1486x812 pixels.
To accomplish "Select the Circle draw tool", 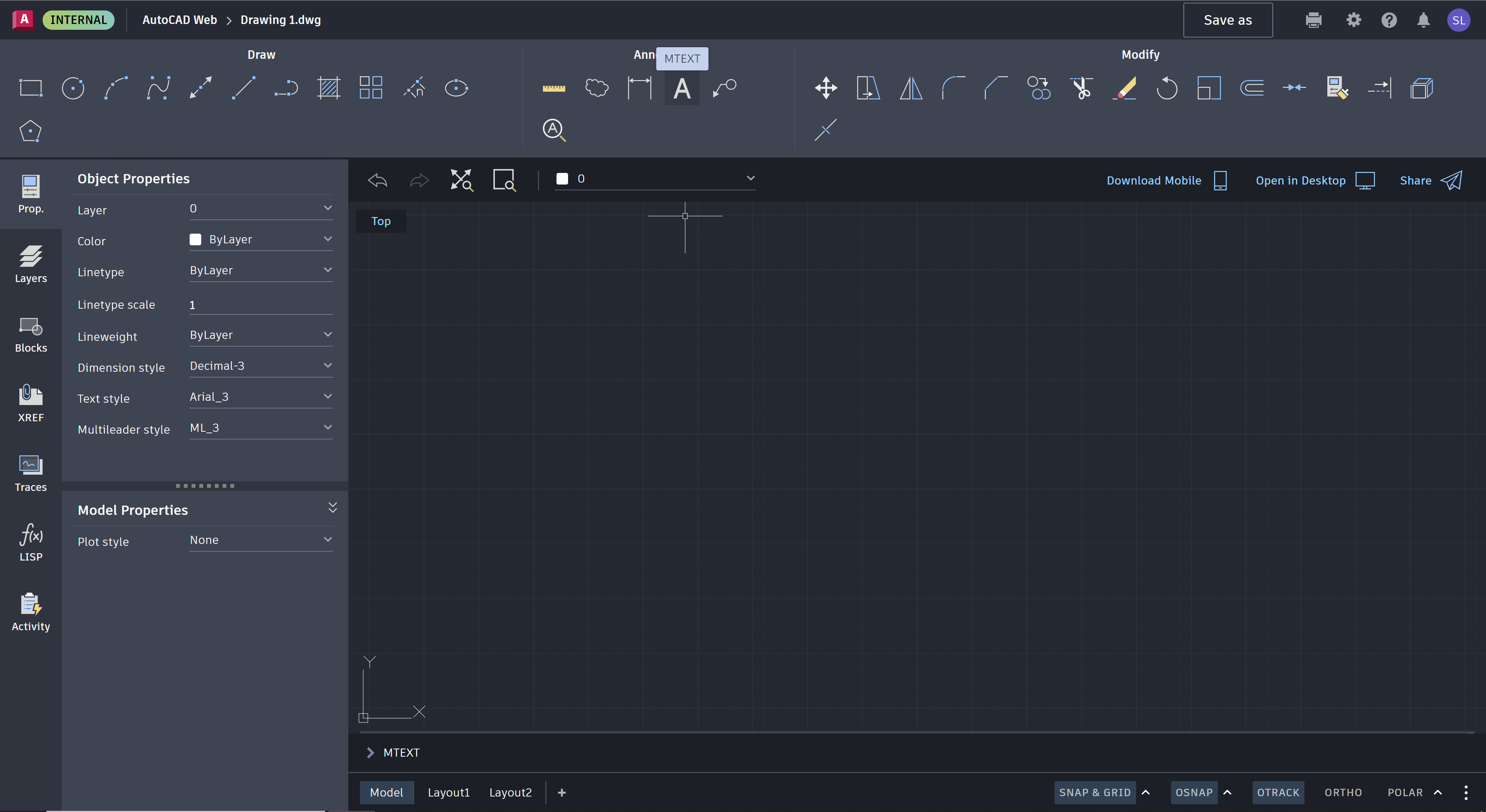I will [x=73, y=88].
